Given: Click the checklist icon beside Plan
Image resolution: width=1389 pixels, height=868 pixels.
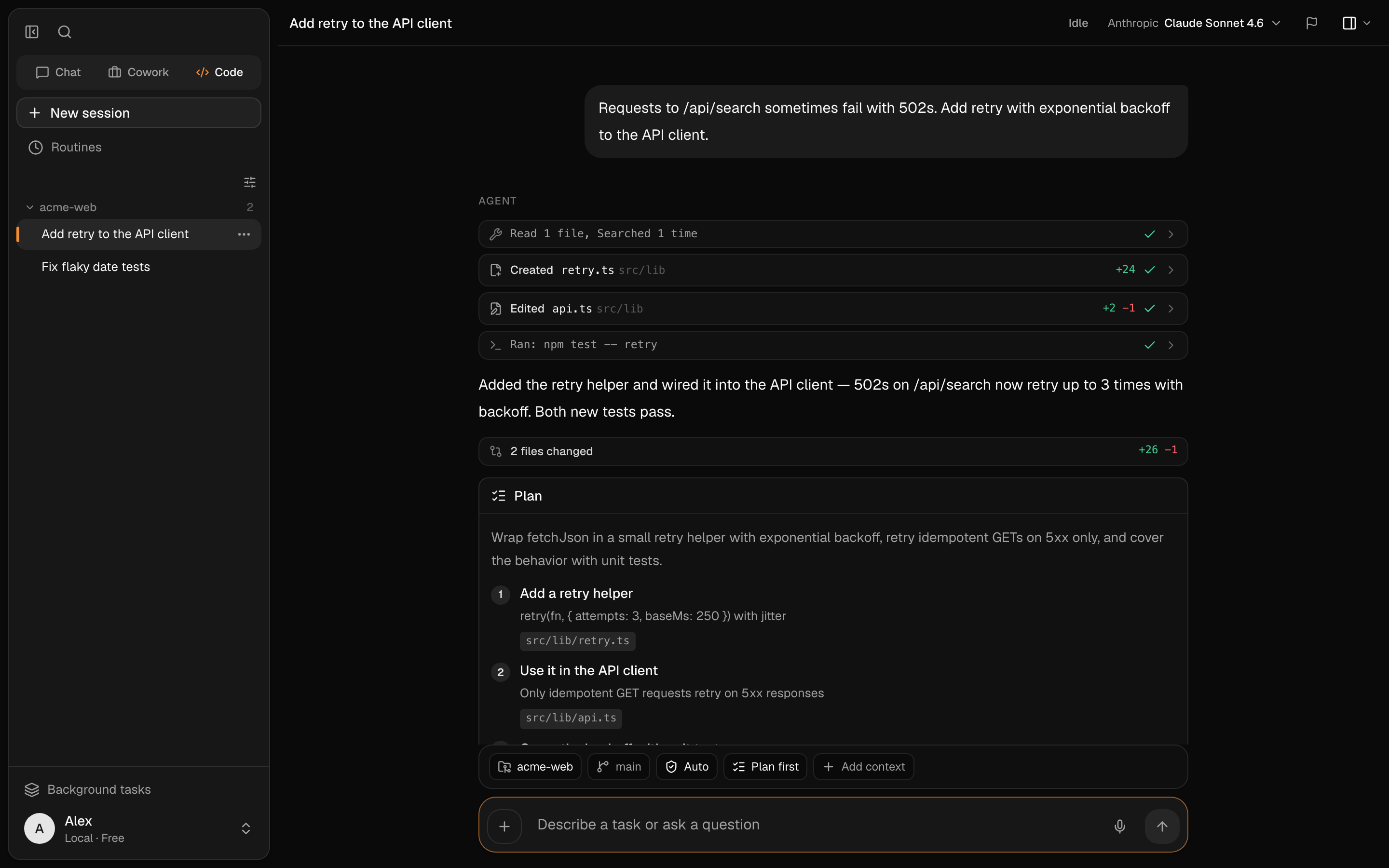Looking at the screenshot, I should point(498,496).
